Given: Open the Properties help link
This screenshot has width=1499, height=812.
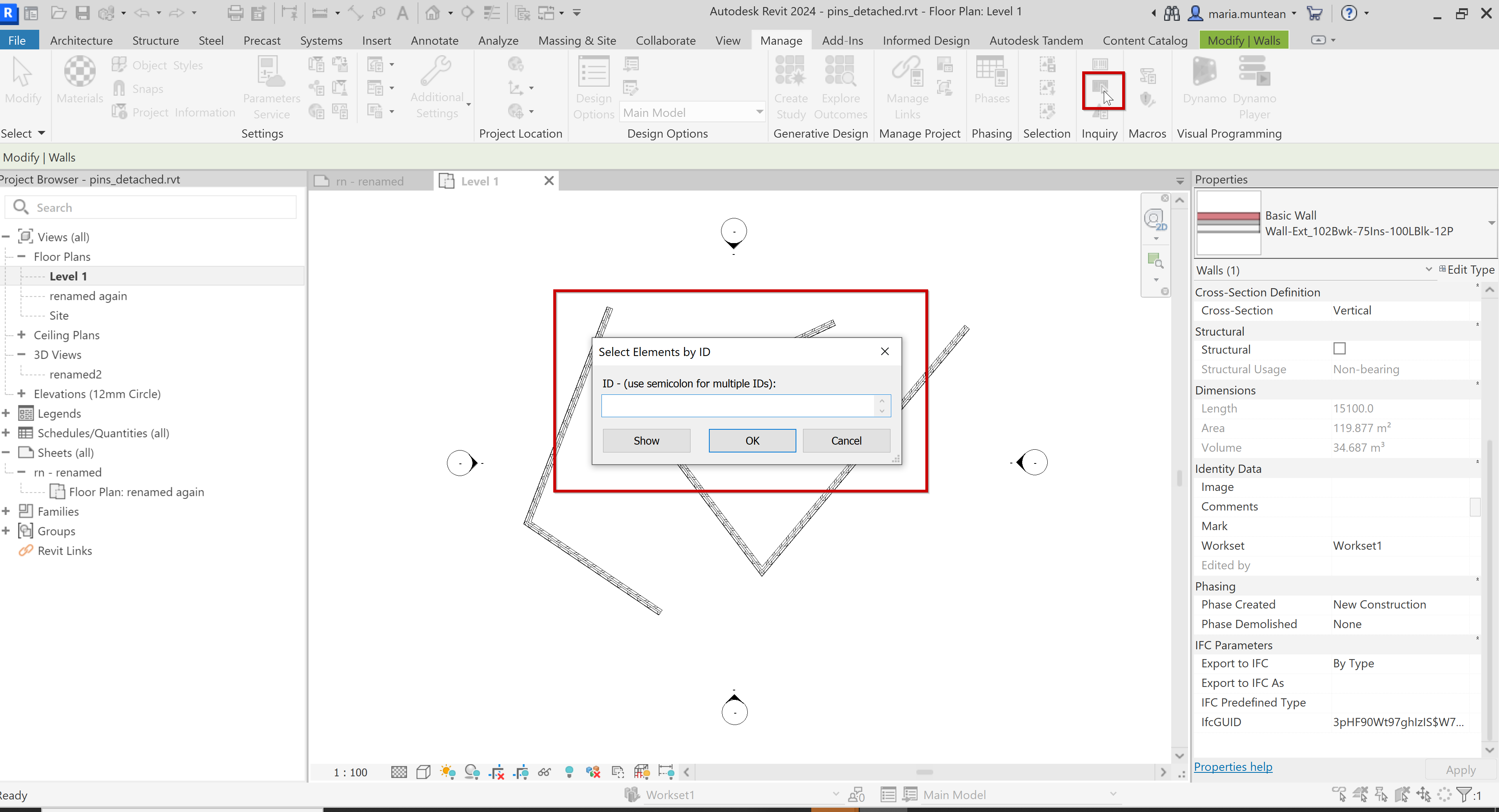Looking at the screenshot, I should 1232,767.
